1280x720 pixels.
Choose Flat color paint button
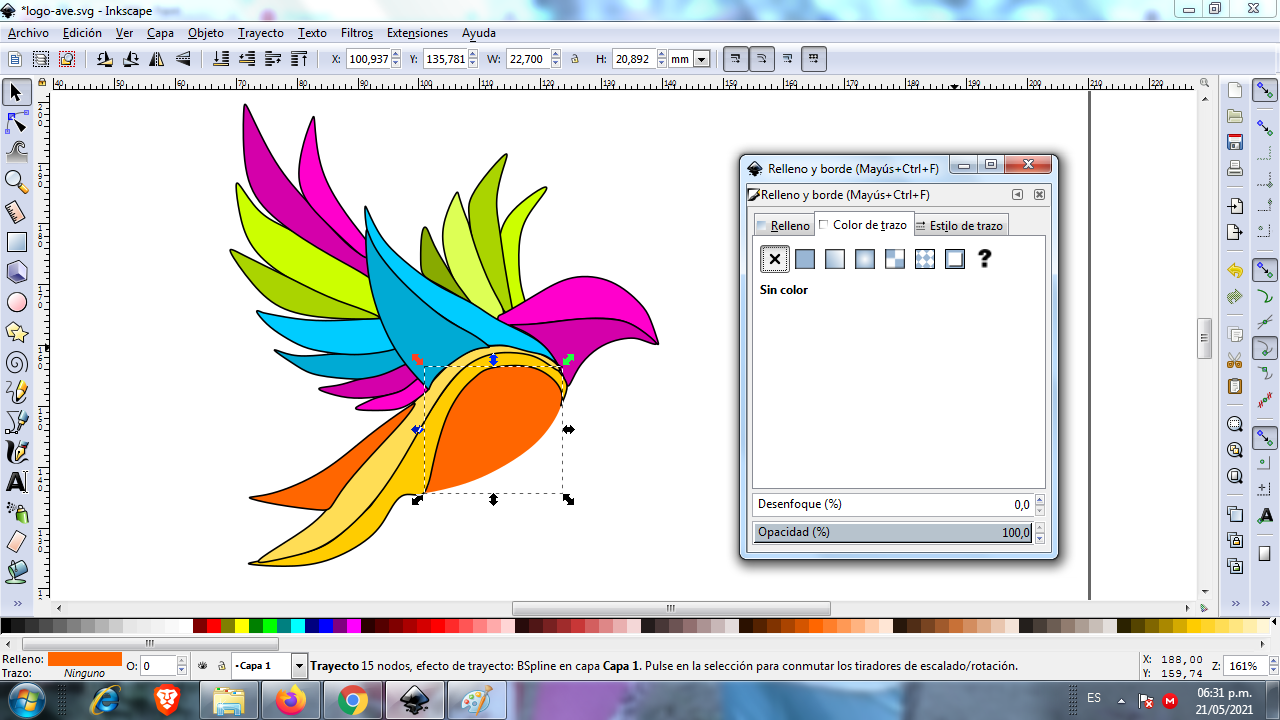pos(805,259)
